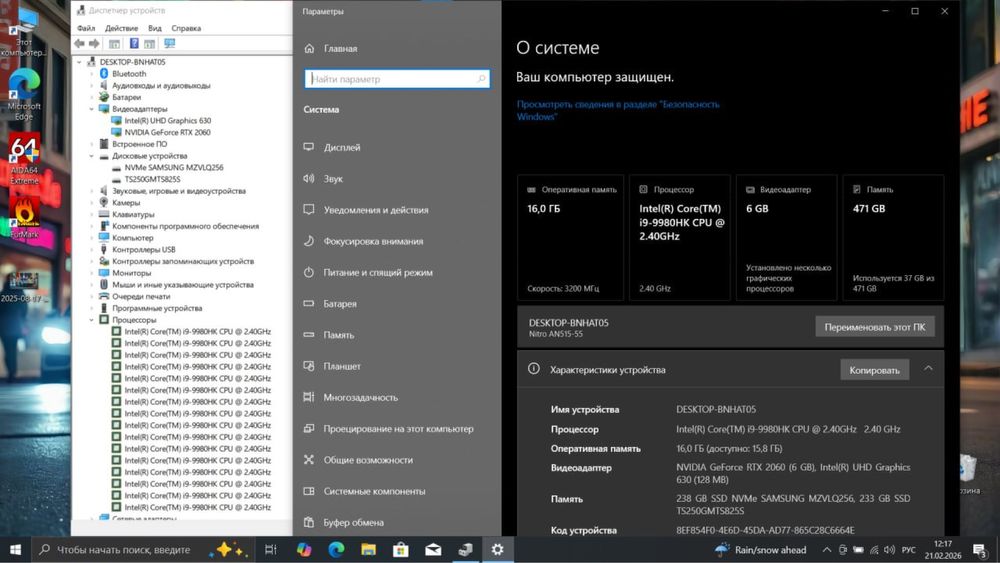Click the Видеоадаптер 6 GB card

(x=786, y=237)
